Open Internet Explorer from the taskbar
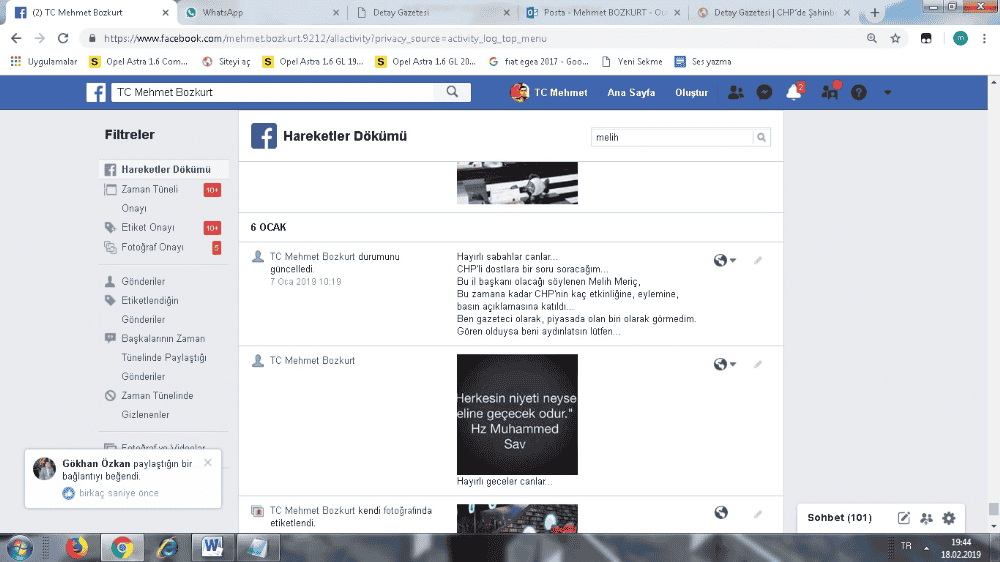 (167, 548)
